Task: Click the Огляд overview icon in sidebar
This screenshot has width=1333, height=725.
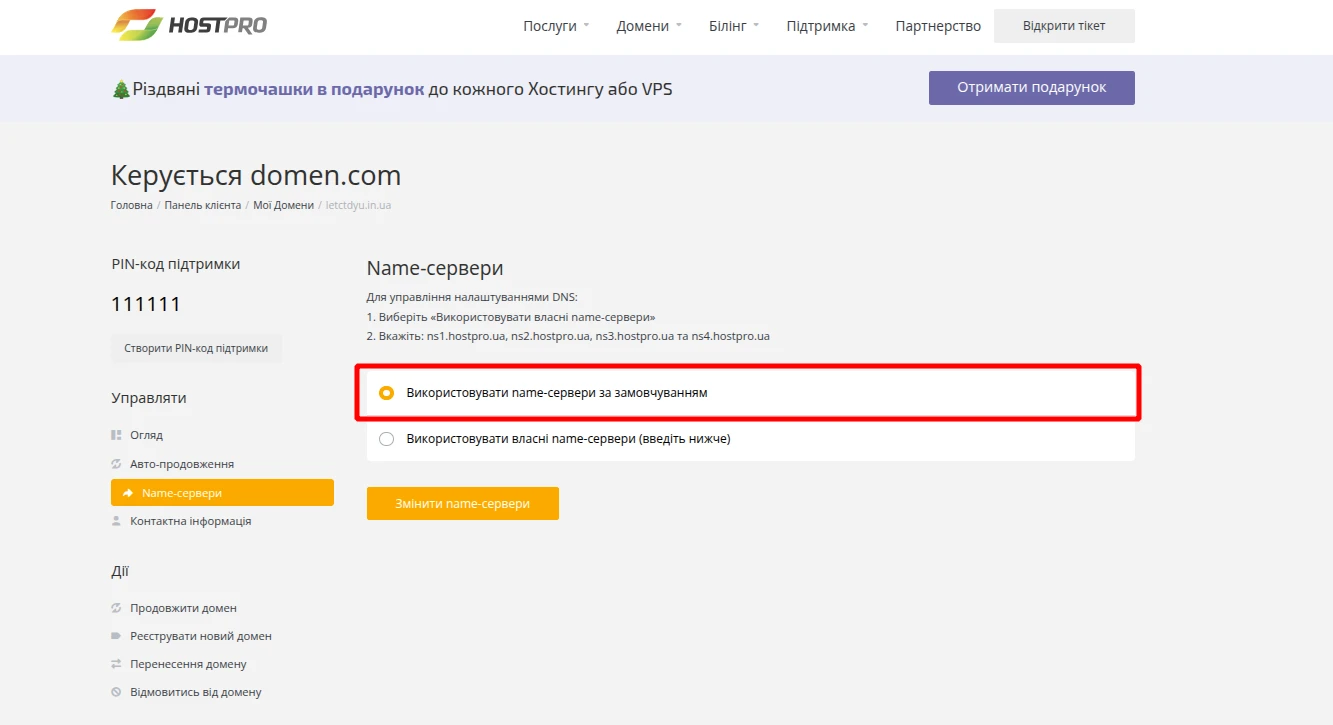Action: coord(119,434)
